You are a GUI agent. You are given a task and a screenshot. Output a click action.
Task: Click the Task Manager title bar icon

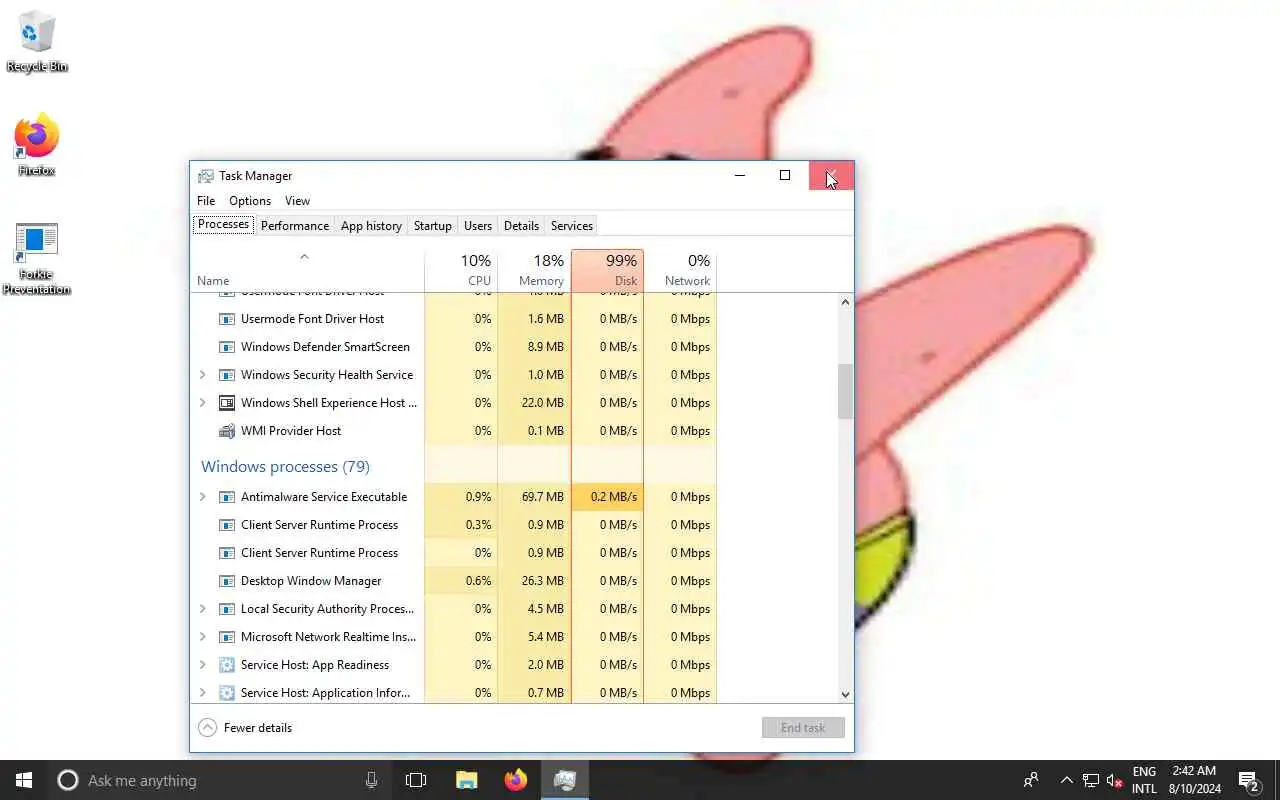[x=206, y=176]
